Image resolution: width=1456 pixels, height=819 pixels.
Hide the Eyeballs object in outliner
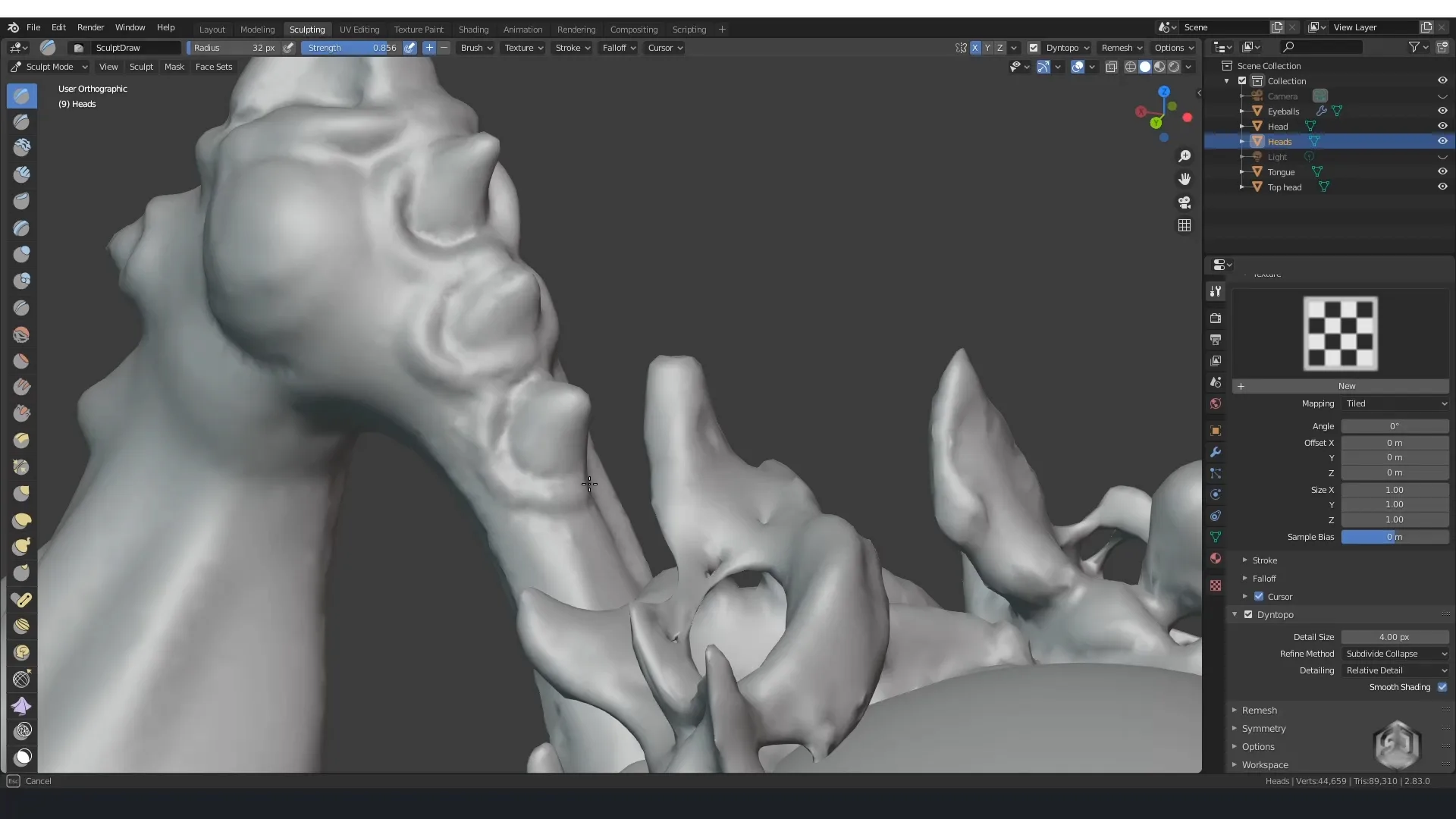point(1442,111)
